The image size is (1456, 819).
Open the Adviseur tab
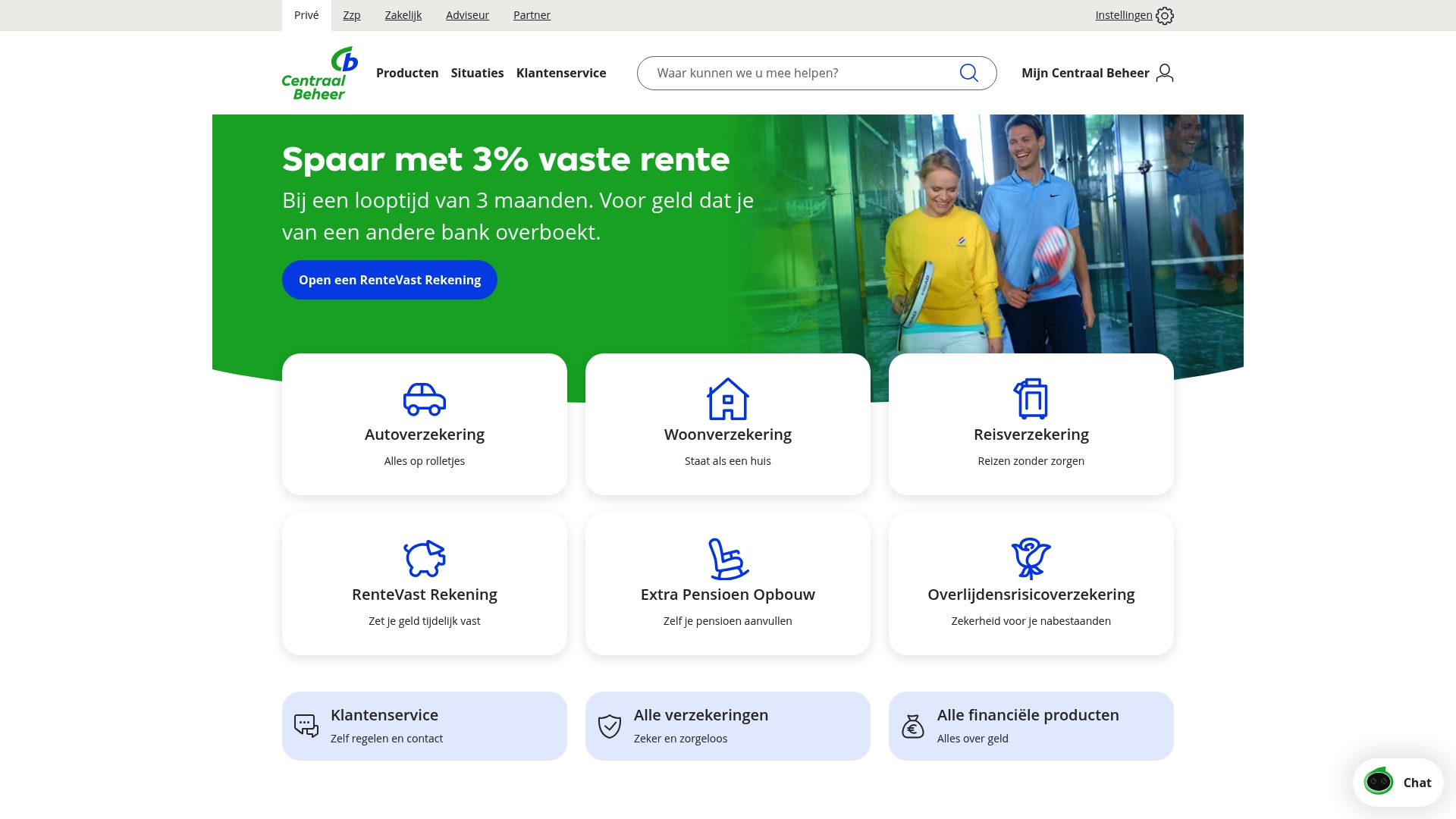467,15
